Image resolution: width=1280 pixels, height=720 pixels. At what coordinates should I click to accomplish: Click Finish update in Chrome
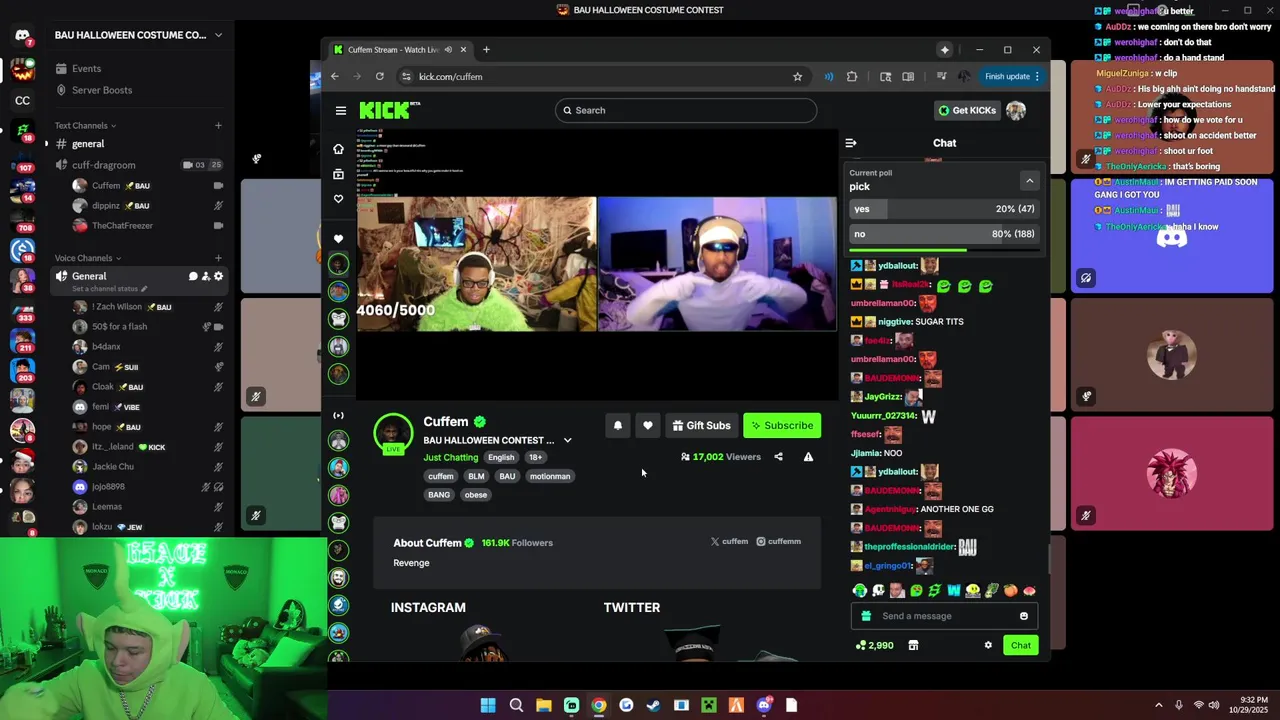1007,77
